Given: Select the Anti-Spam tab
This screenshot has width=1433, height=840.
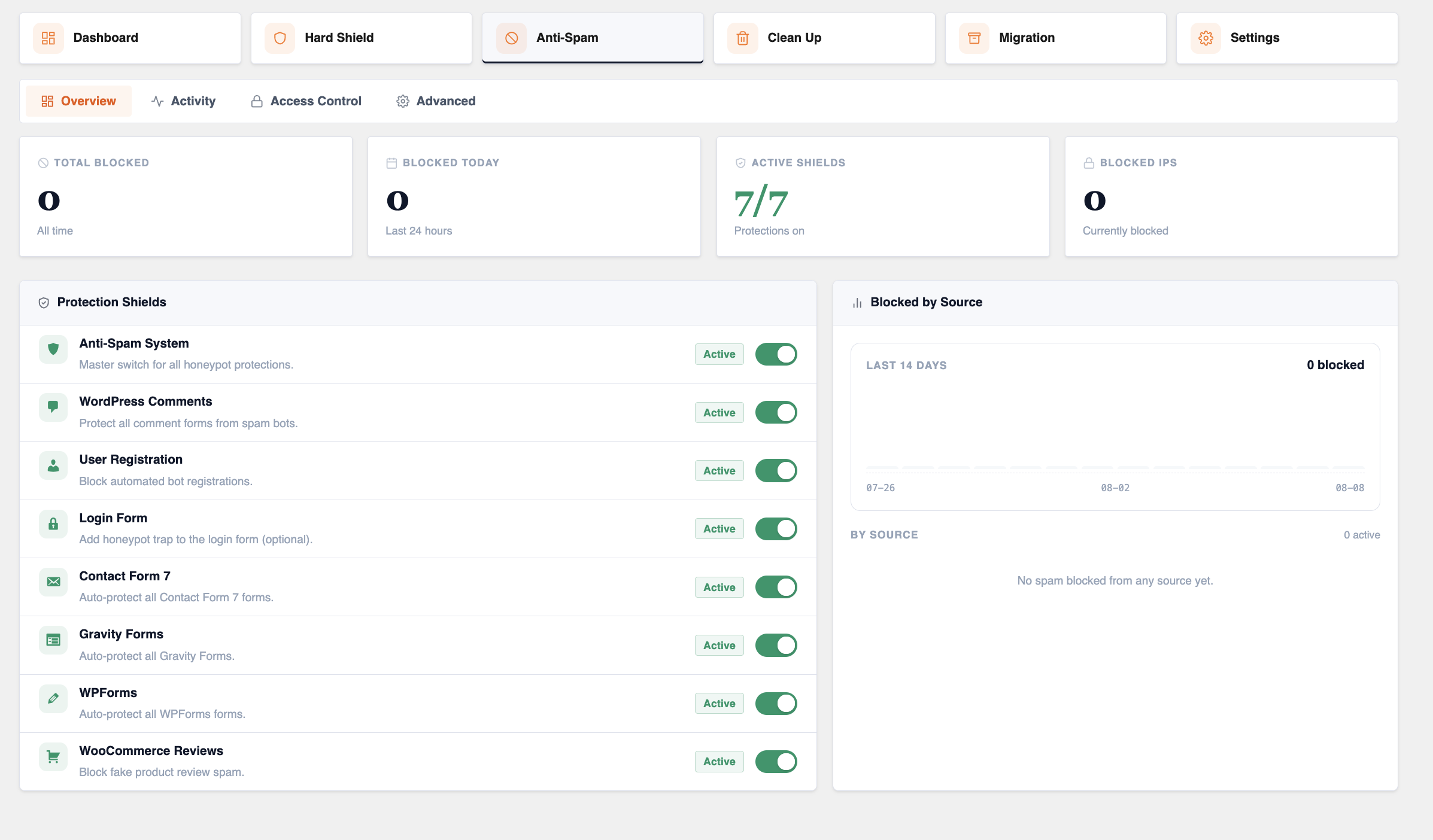Looking at the screenshot, I should pos(593,38).
